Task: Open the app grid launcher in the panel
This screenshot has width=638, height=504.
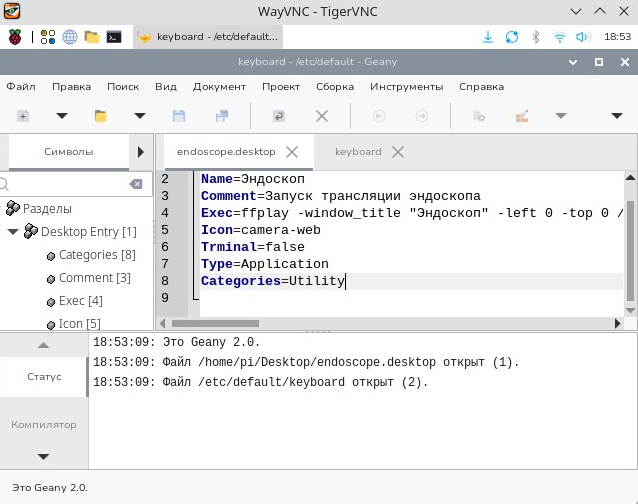Action: [48, 37]
